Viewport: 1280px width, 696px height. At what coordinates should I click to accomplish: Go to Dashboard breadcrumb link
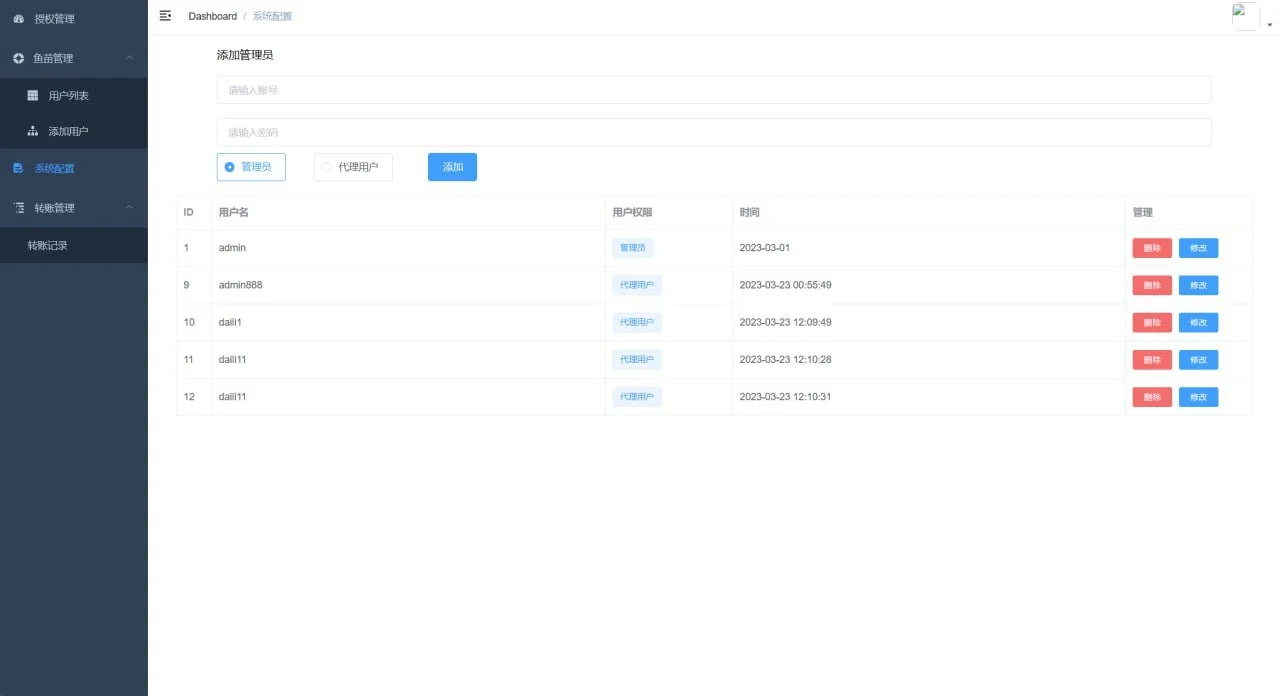click(x=212, y=16)
